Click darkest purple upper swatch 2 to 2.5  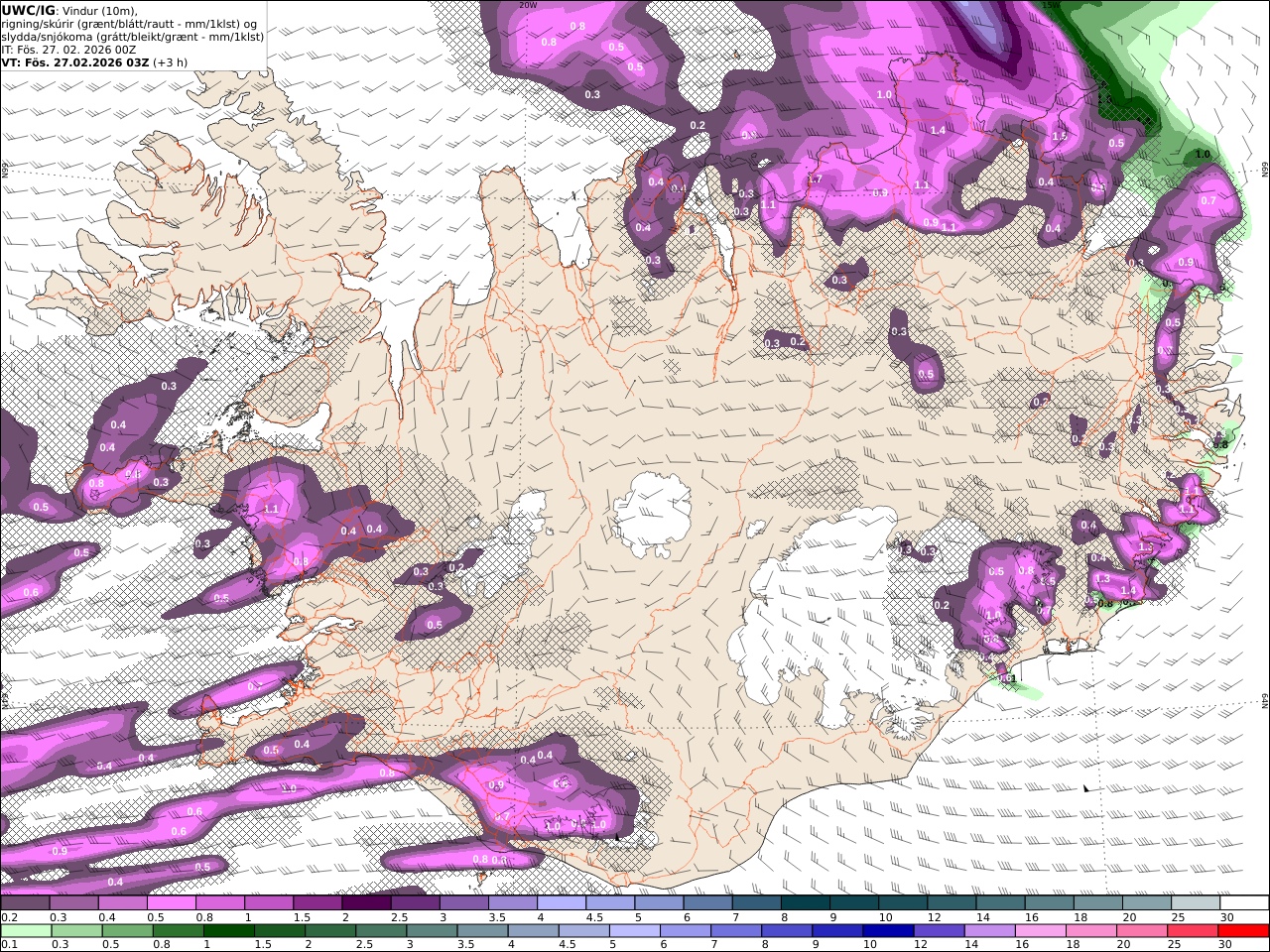pos(366,903)
